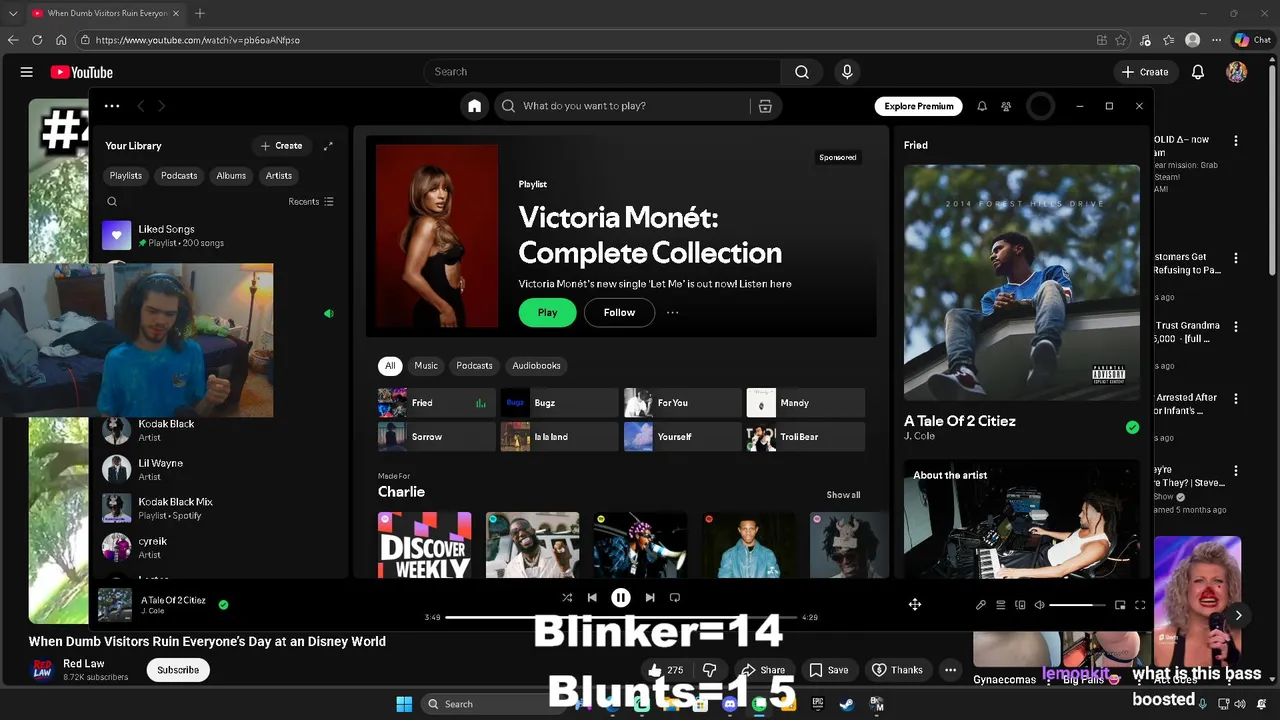The height and width of the screenshot is (720, 1280).
Task: Open Spotify three-dot menu at top left
Action: [112, 106]
